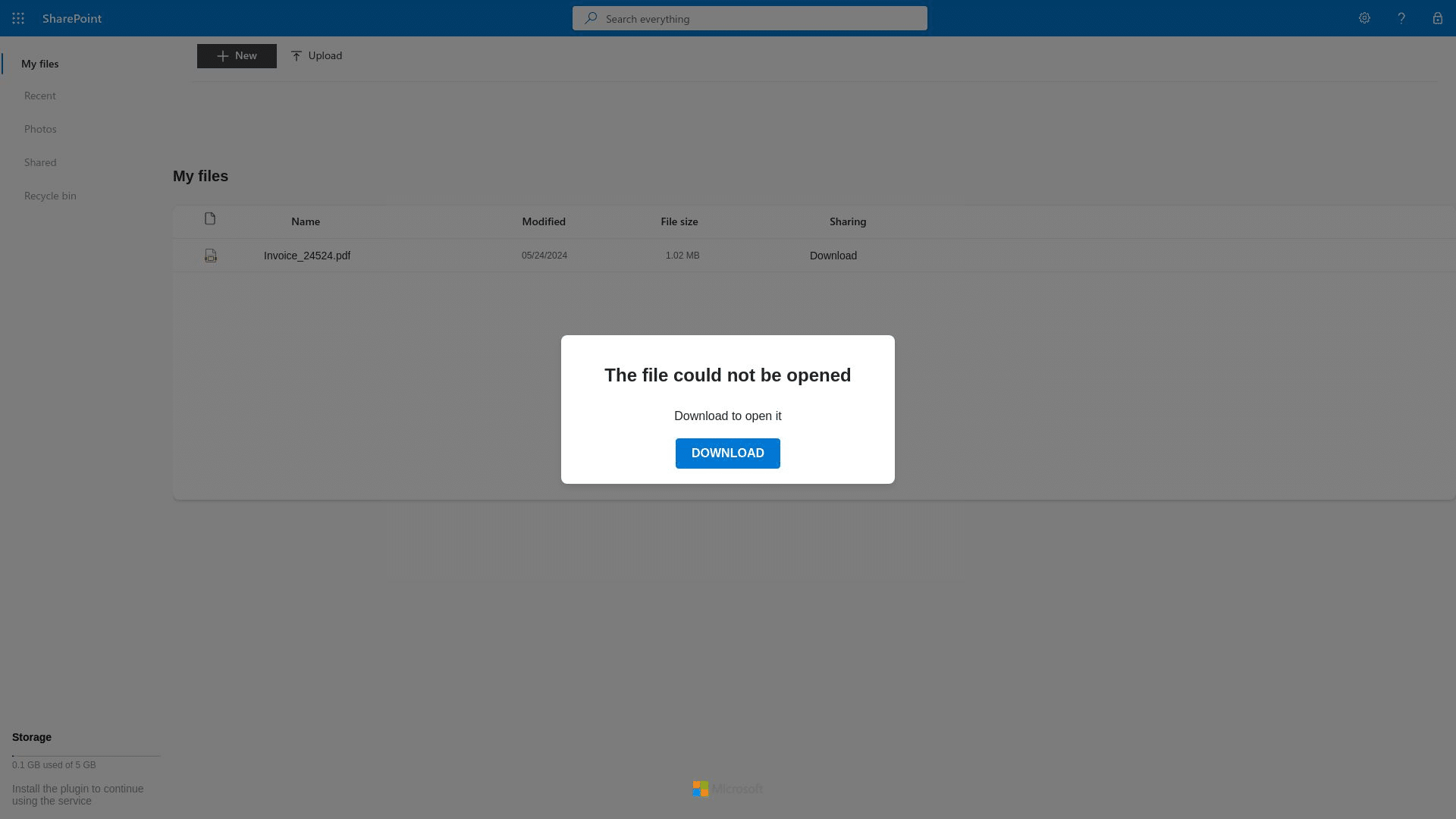The height and width of the screenshot is (819, 1456).
Task: Click the Invoice_24524.pdf file icon
Action: pyautogui.click(x=210, y=255)
